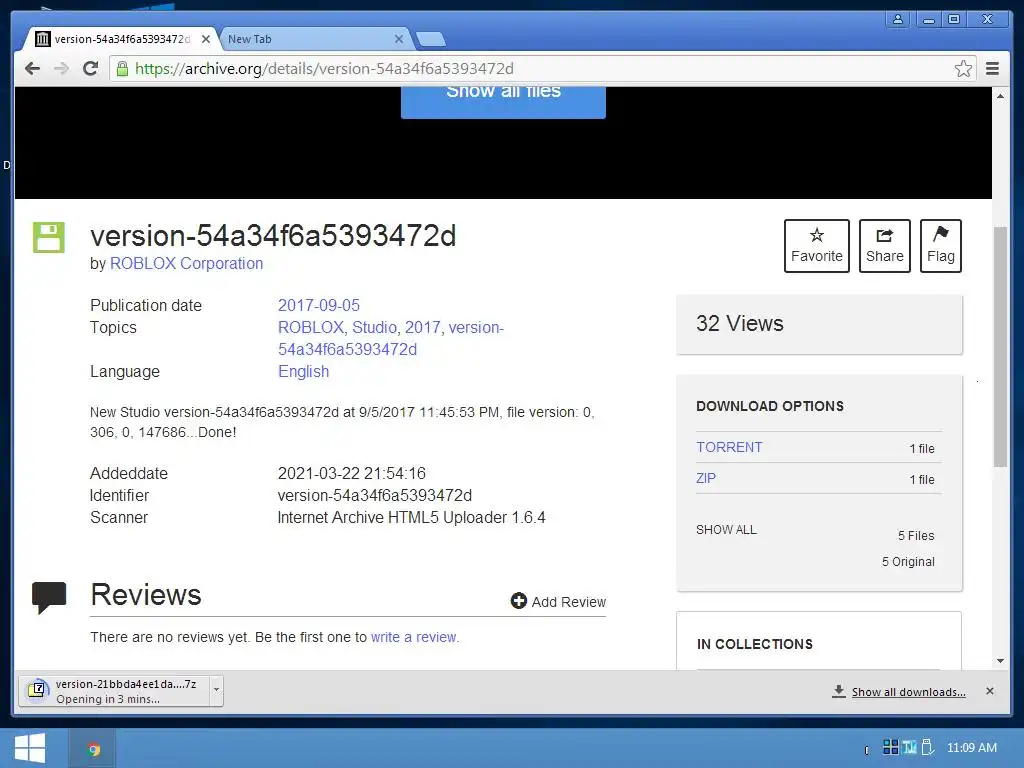Click the system tray network grid icon
This screenshot has width=1024, height=768.
(890, 746)
